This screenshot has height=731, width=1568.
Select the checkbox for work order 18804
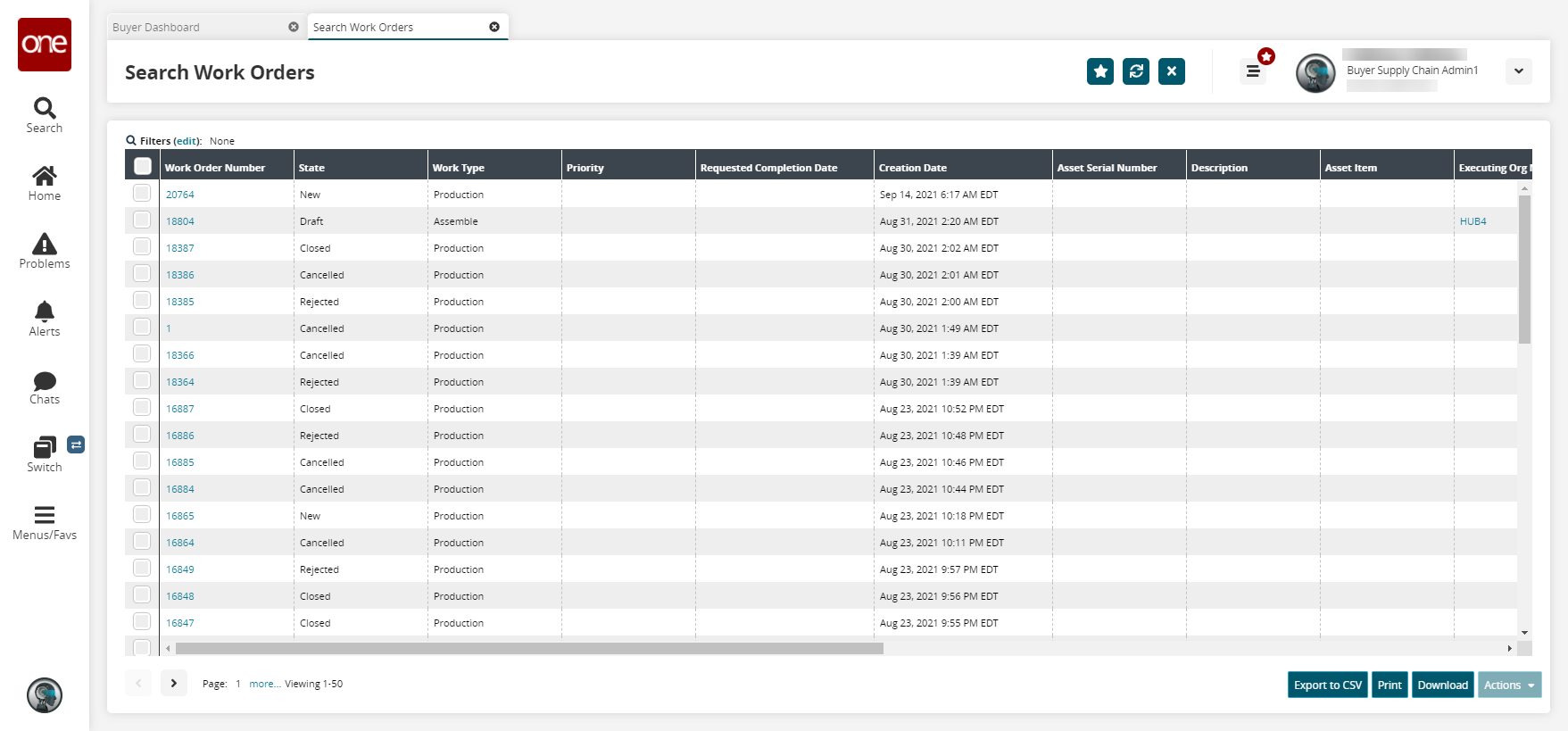coord(142,220)
